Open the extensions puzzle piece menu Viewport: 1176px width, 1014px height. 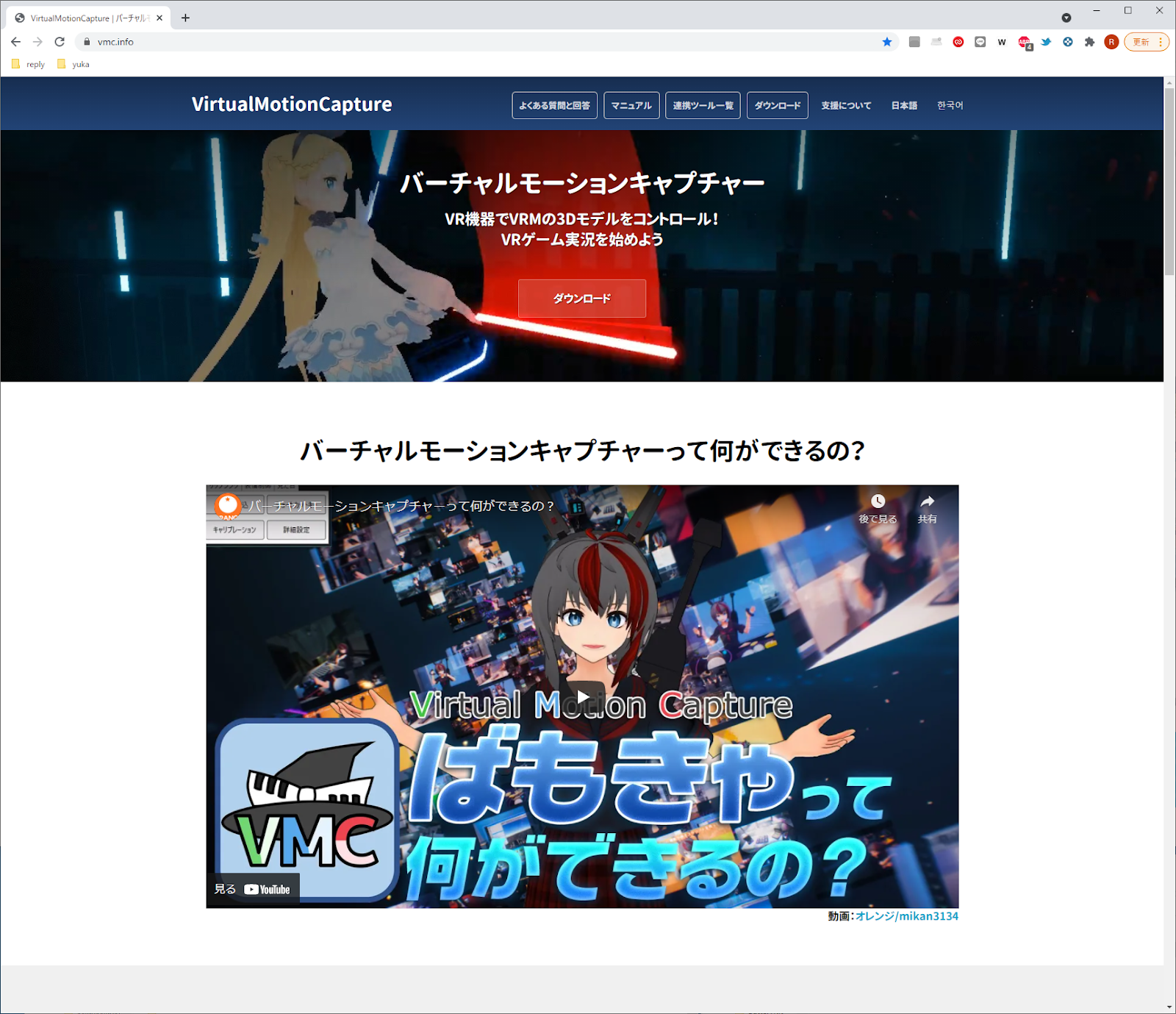pos(1090,42)
